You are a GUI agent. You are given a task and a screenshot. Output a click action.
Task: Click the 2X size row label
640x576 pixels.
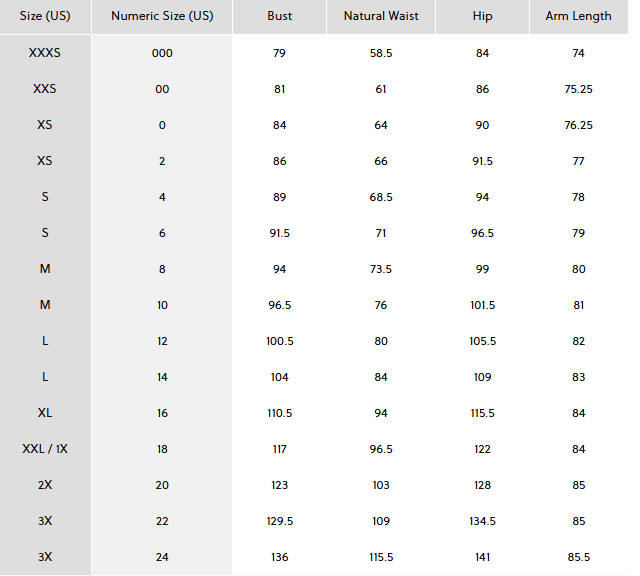(x=45, y=485)
